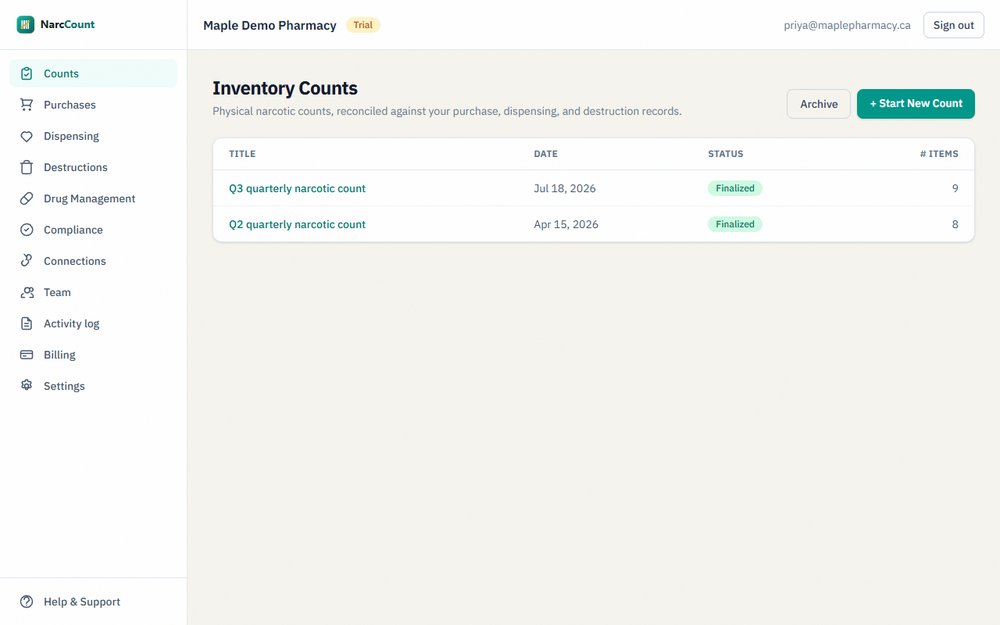The image size is (1000, 625).
Task: Click the Apr 15, 2026 date
Action: (566, 224)
